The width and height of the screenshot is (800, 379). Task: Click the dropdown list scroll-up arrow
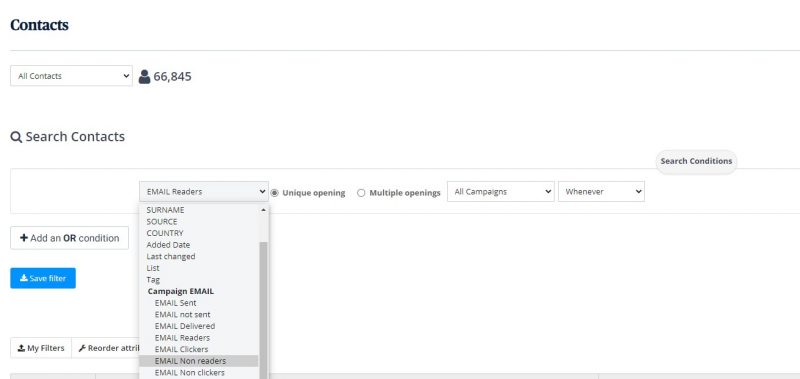263,210
